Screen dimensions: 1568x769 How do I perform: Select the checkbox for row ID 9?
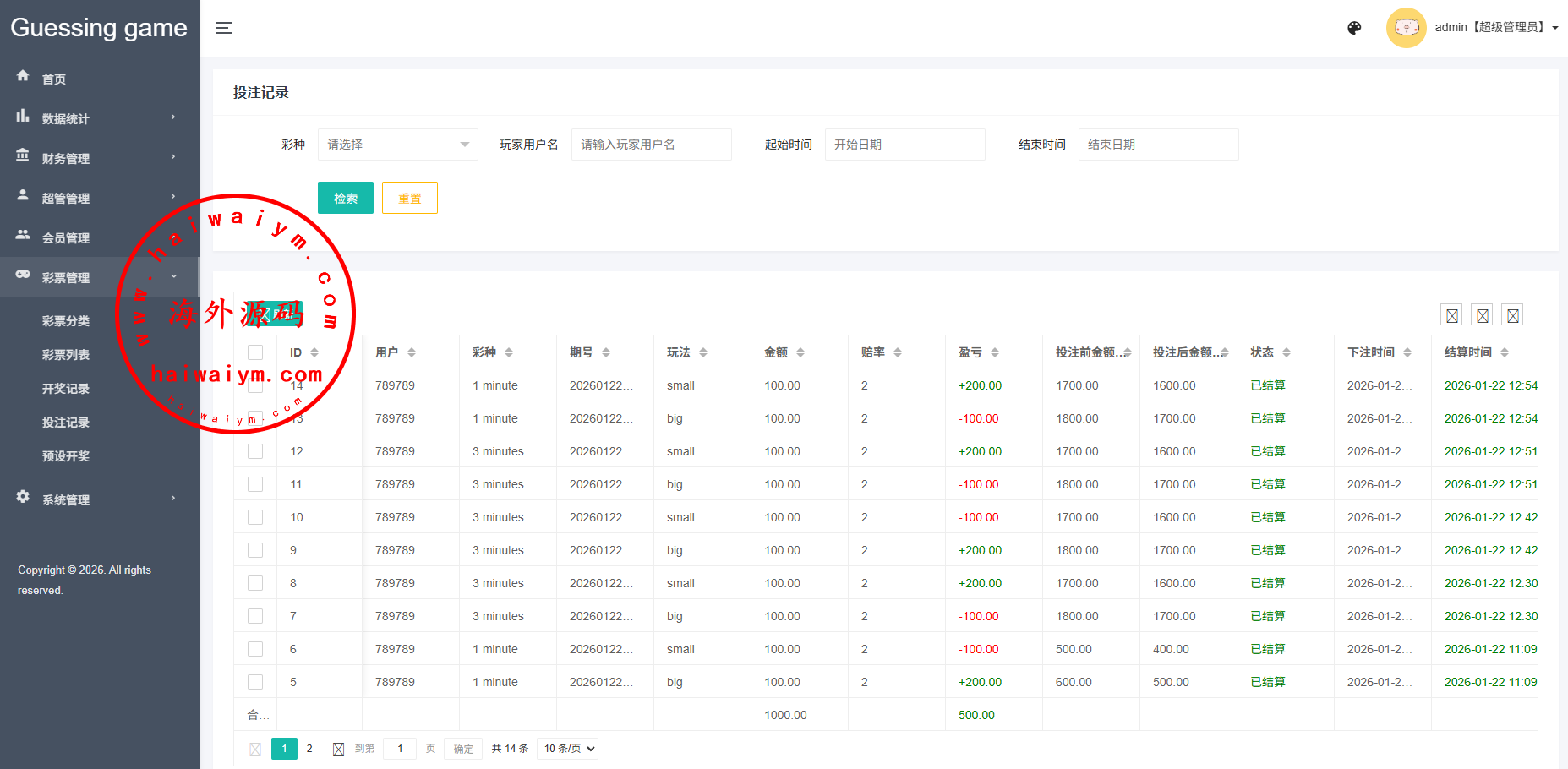(255, 550)
